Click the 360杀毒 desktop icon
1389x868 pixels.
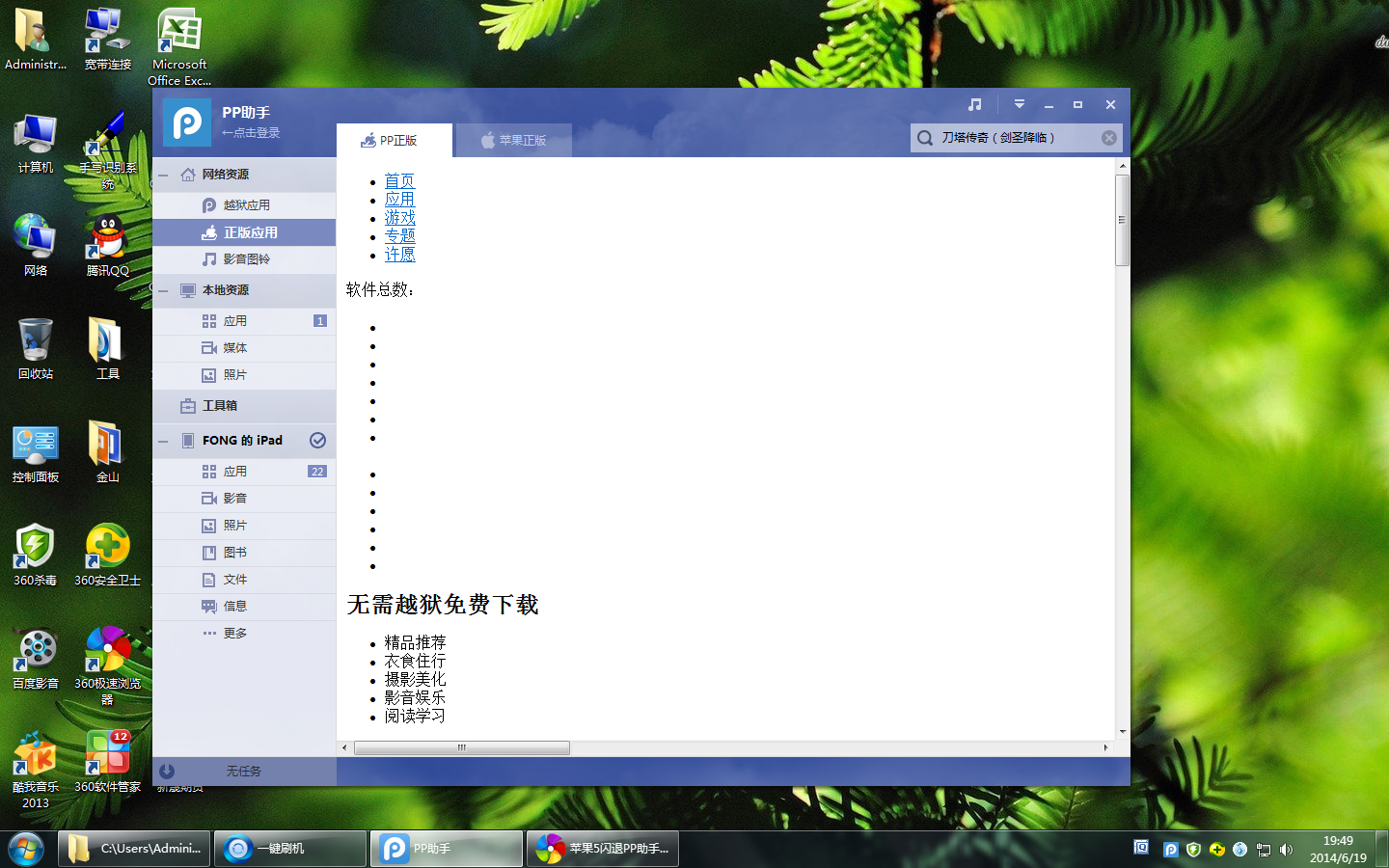point(36,556)
